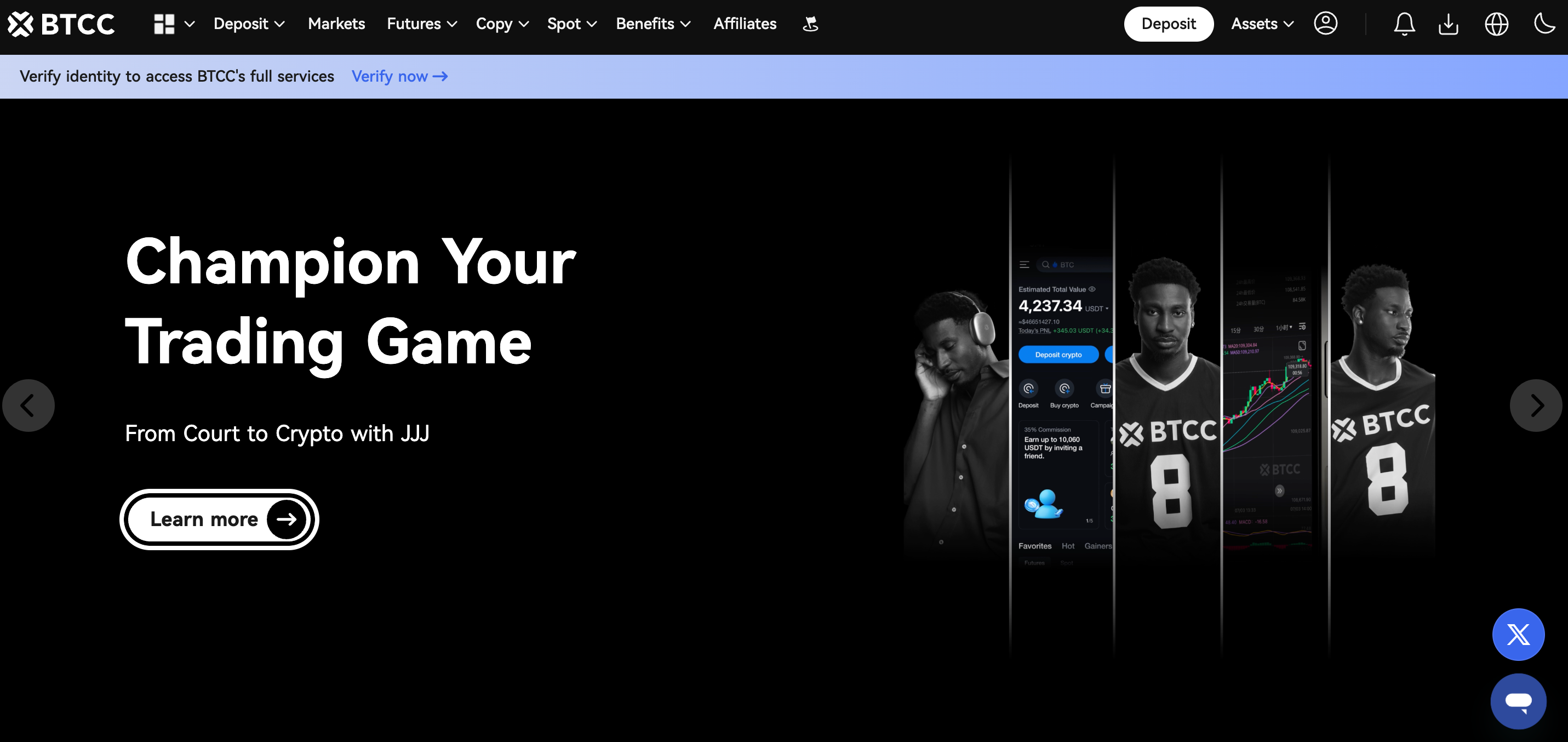The width and height of the screenshot is (1568, 742).
Task: Open the Markets page
Action: [x=336, y=24]
